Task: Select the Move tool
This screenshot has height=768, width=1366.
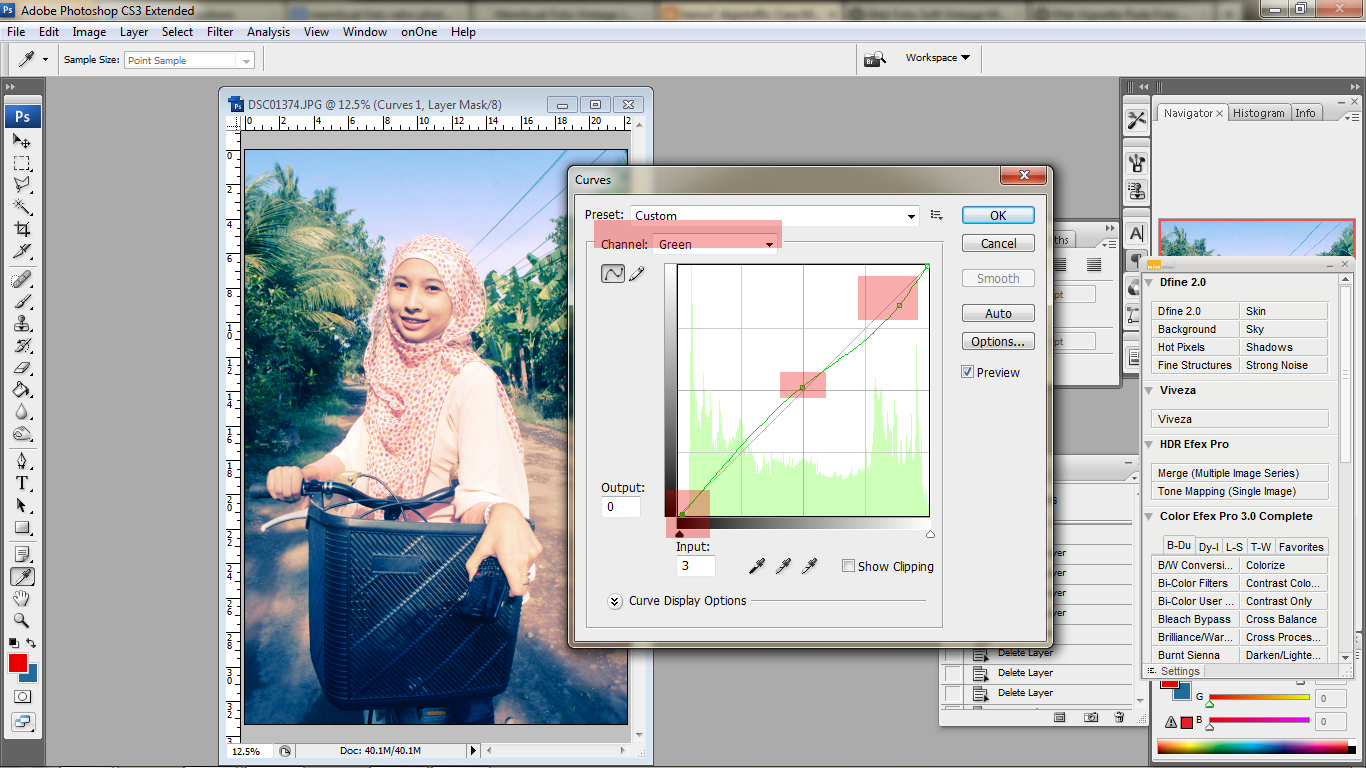Action: pos(22,141)
